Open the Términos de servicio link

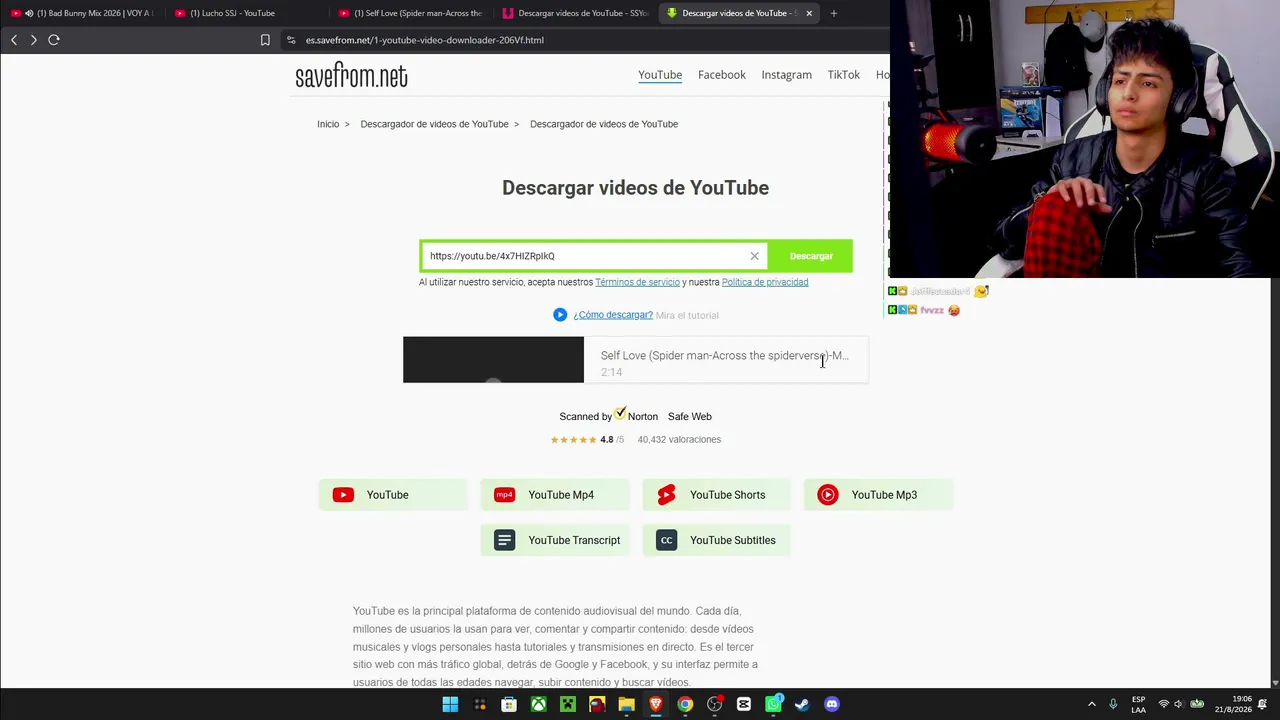click(x=637, y=282)
